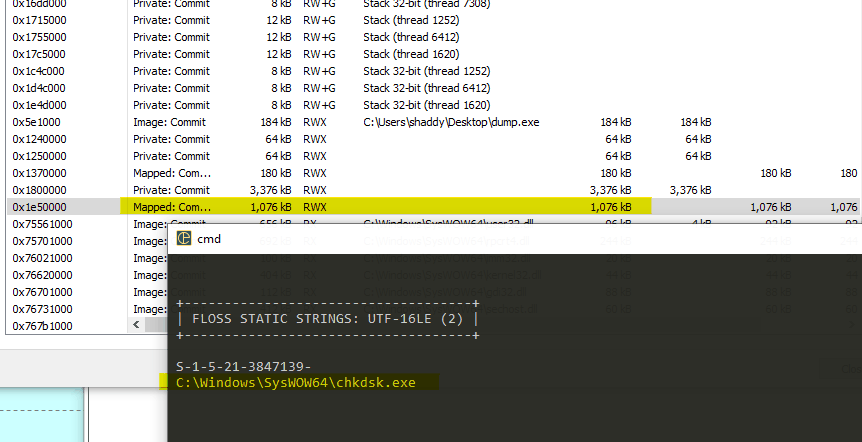Click "Mapped: Com…" in the 0x1e50000 row
The image size is (862, 442).
click(x=172, y=207)
